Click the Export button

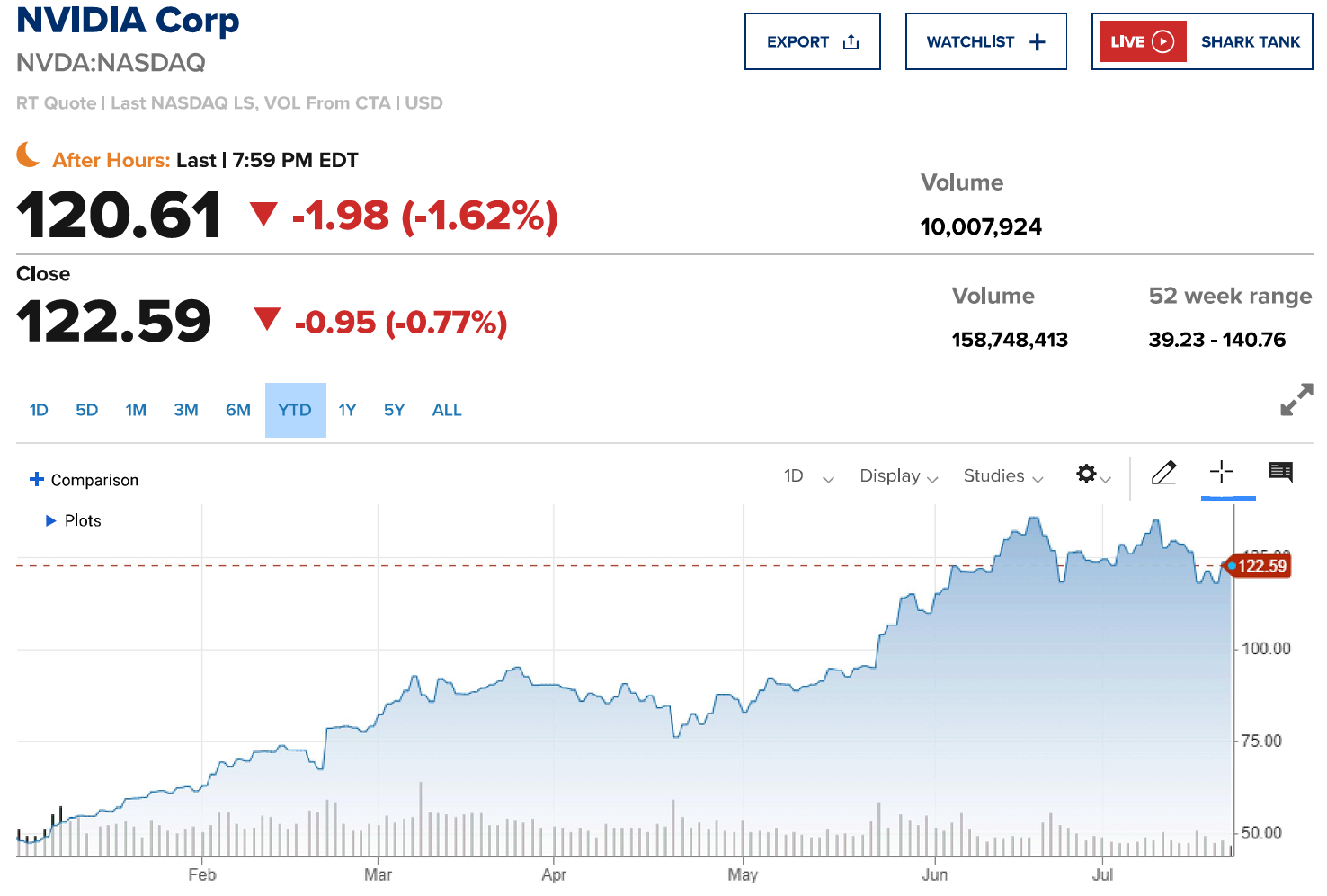[797, 42]
